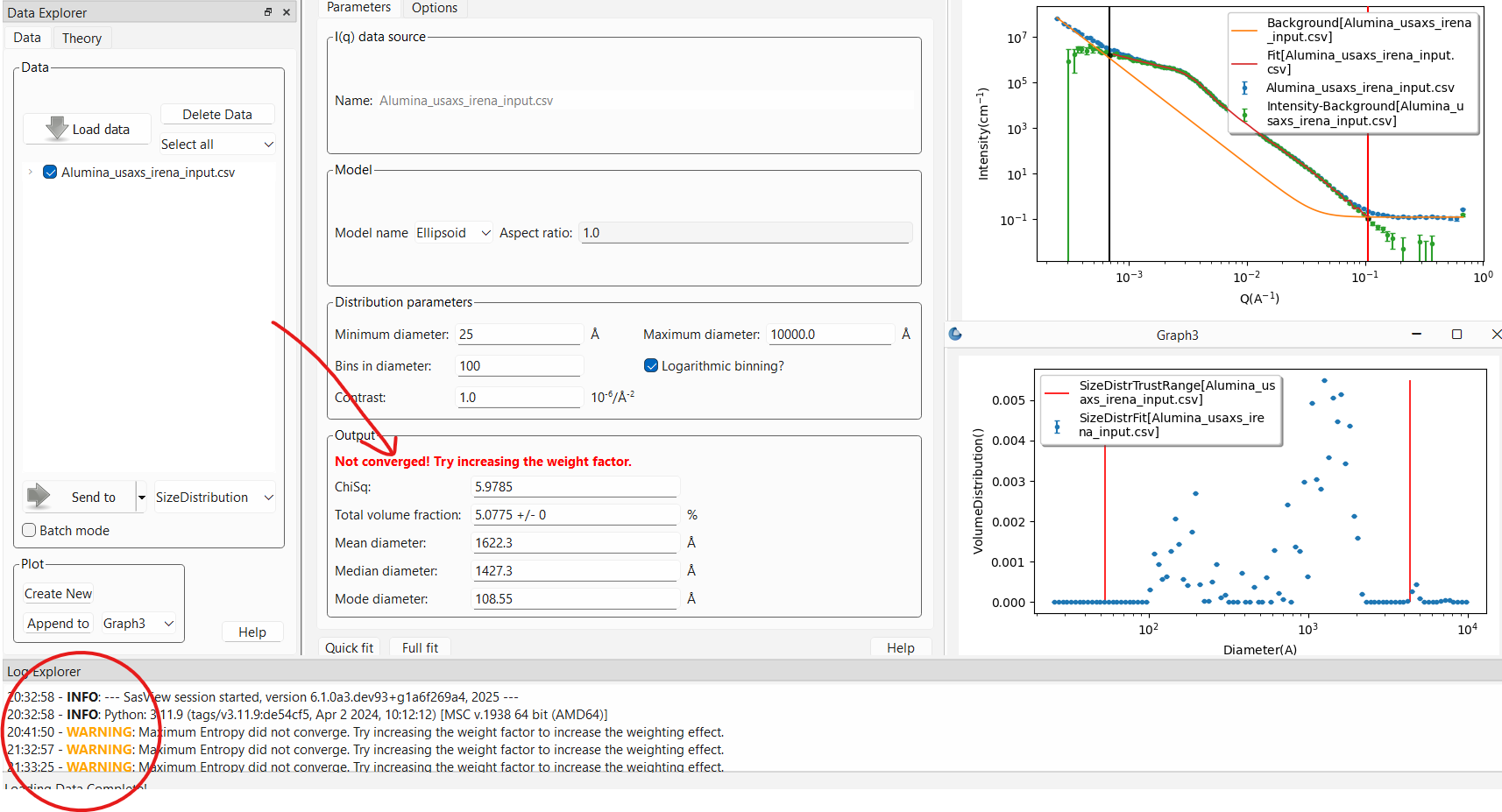Click the Send to arrow icon
The width and height of the screenshot is (1502, 812).
coord(39,496)
